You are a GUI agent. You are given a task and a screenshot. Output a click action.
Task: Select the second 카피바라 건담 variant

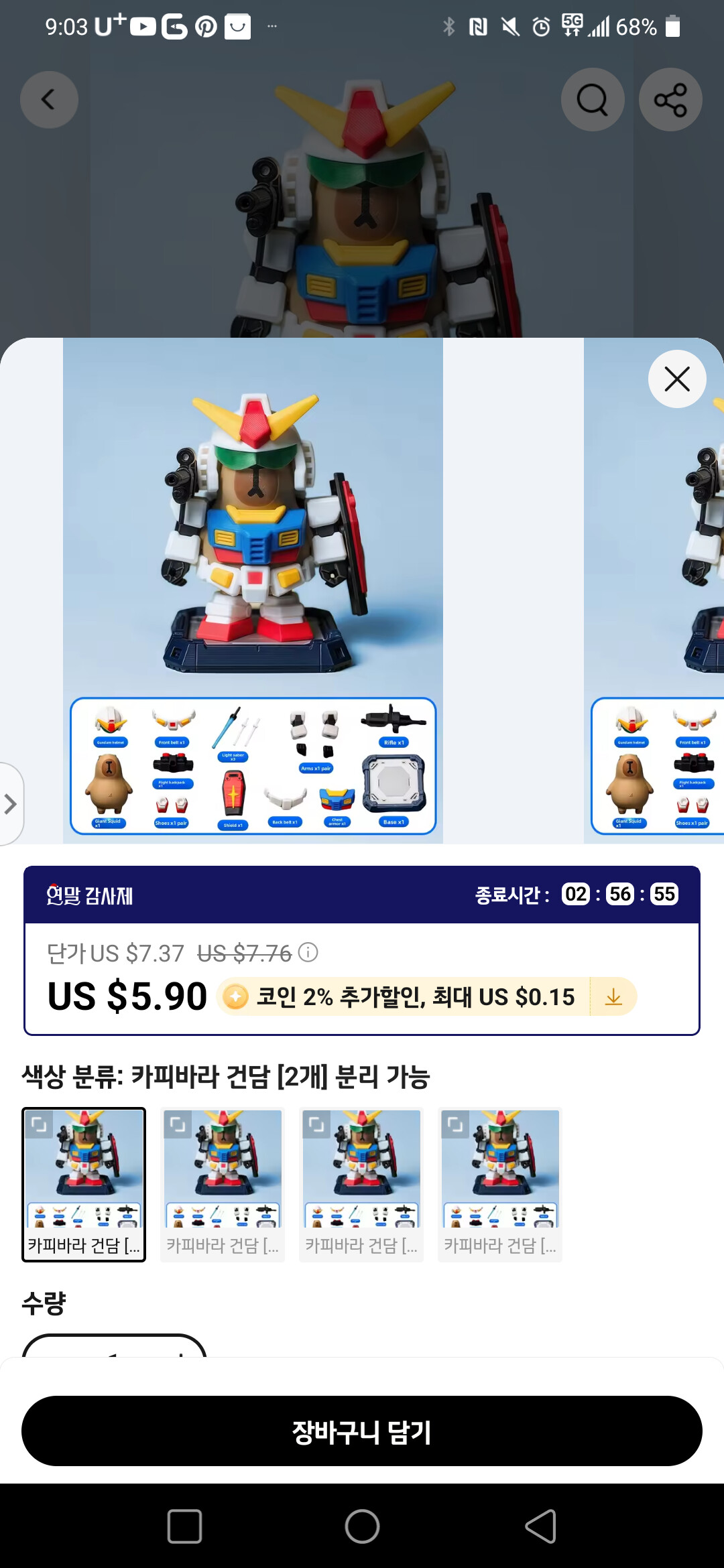(223, 1185)
